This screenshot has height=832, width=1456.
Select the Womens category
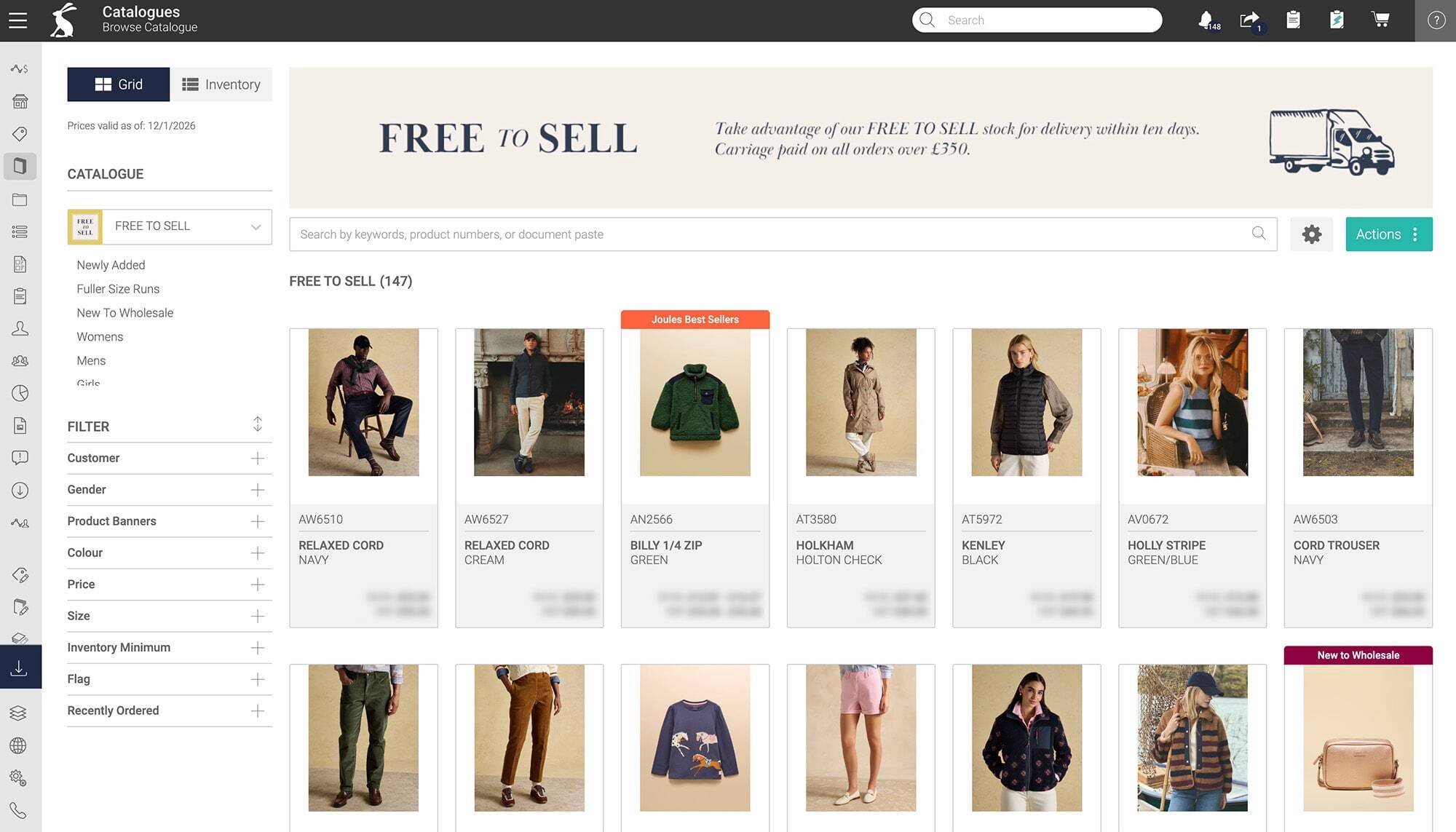100,337
